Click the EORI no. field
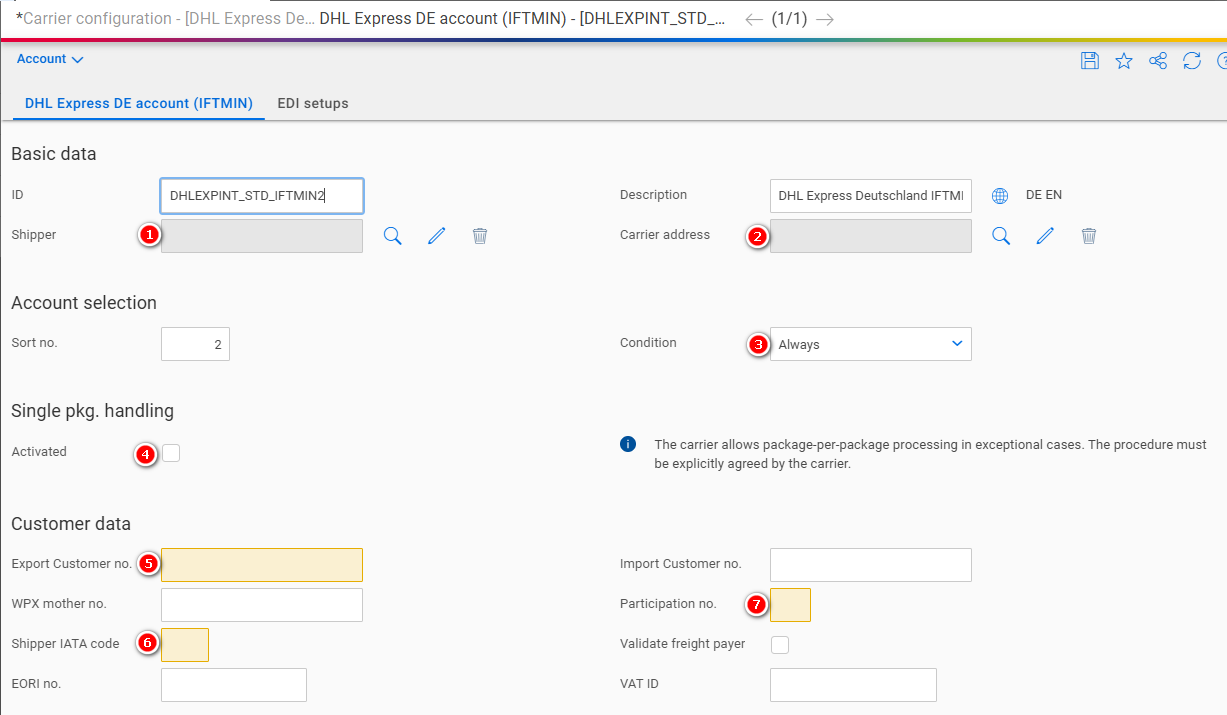This screenshot has width=1227, height=715. pos(234,685)
